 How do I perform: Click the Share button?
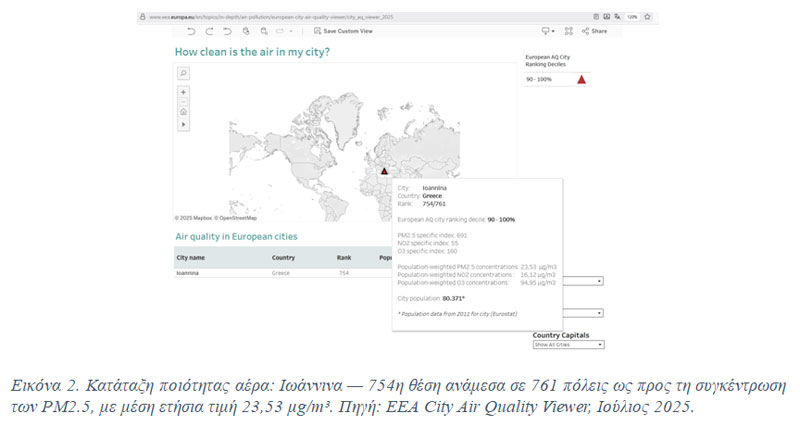click(594, 31)
